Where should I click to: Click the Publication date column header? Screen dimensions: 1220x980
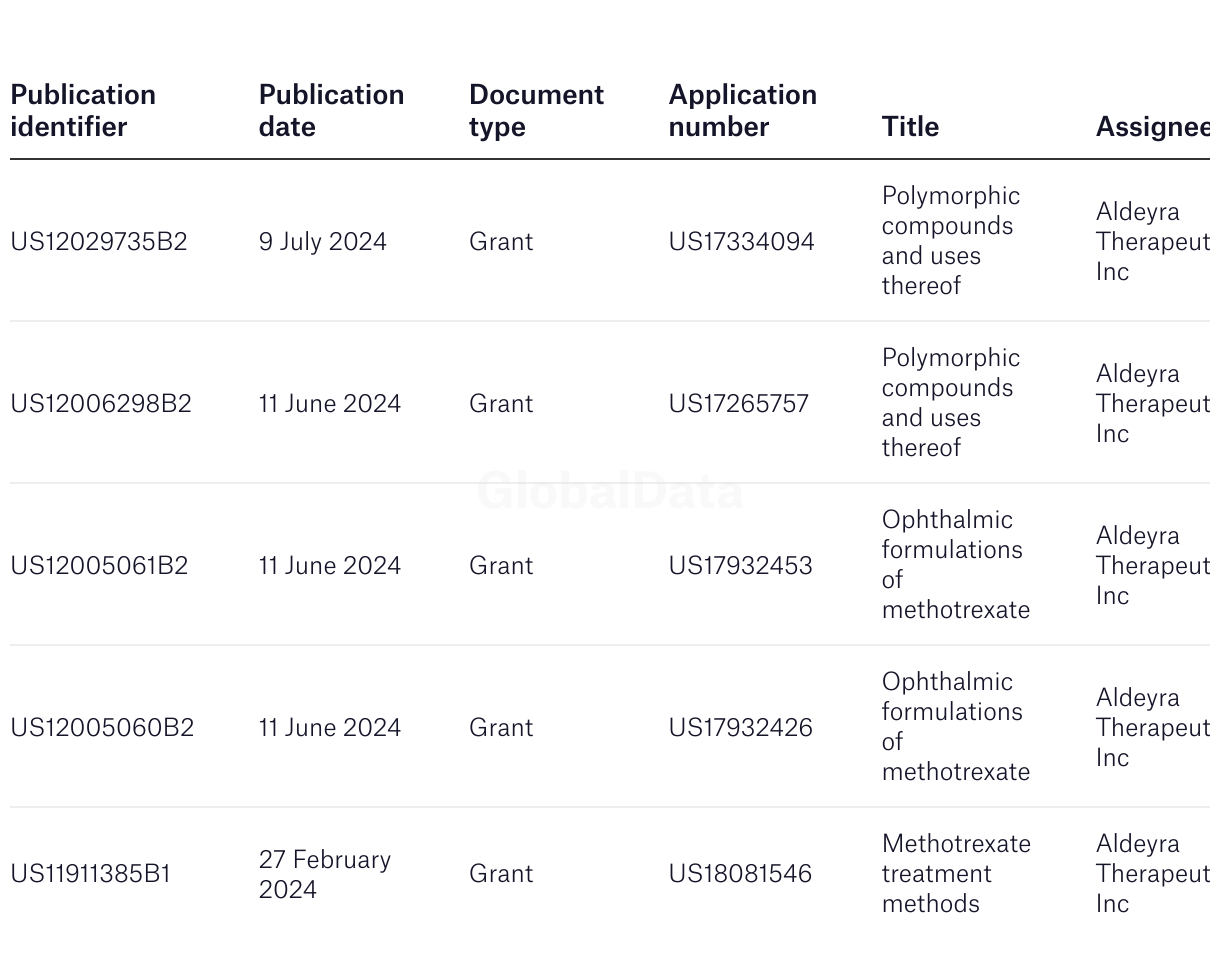click(x=331, y=110)
